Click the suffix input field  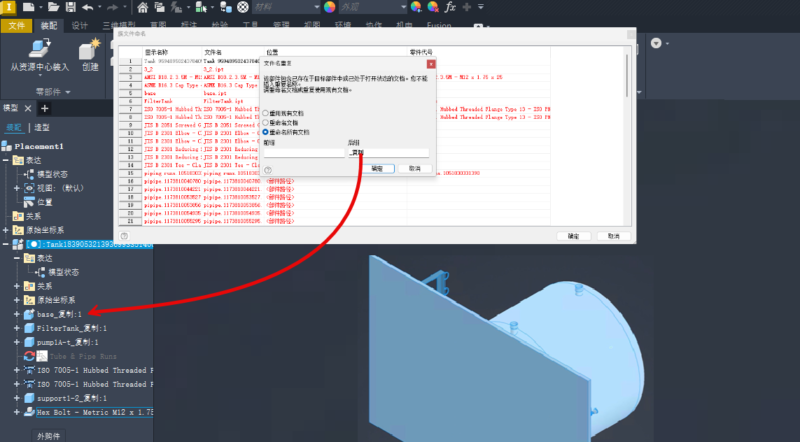point(388,153)
